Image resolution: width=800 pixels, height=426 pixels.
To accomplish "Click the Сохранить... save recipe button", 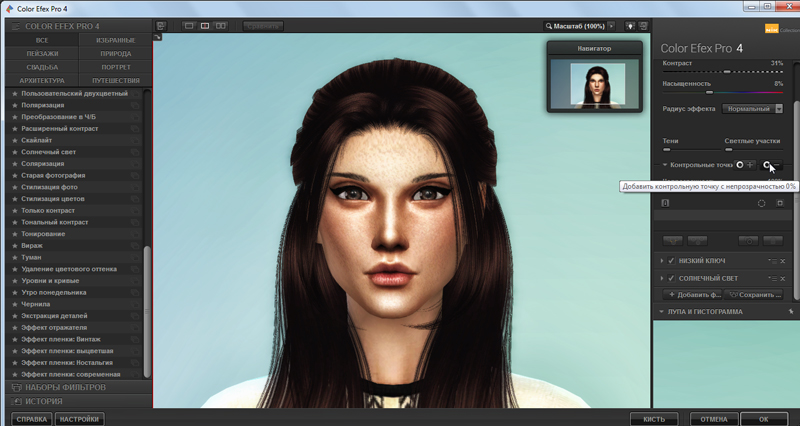I will tap(754, 294).
